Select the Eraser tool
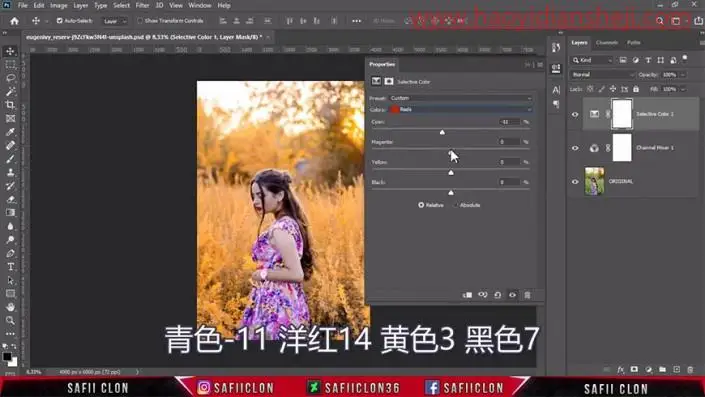 point(10,200)
